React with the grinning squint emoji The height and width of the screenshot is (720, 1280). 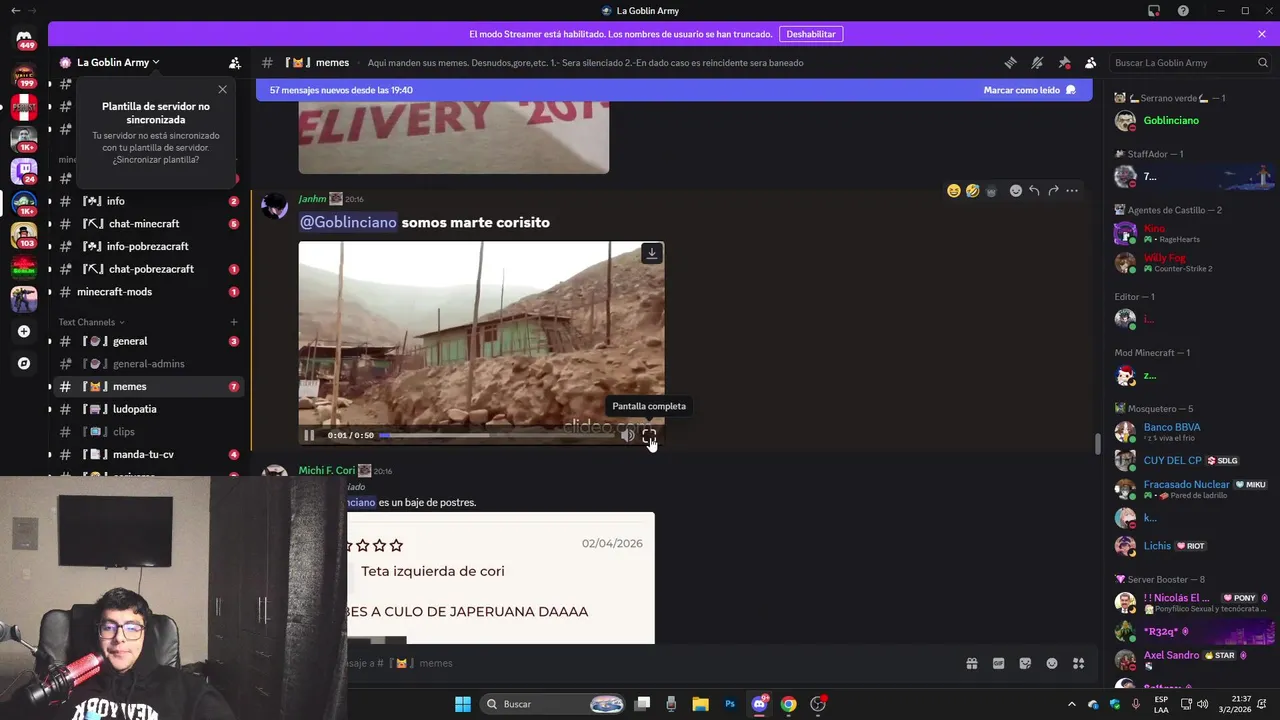pos(954,191)
